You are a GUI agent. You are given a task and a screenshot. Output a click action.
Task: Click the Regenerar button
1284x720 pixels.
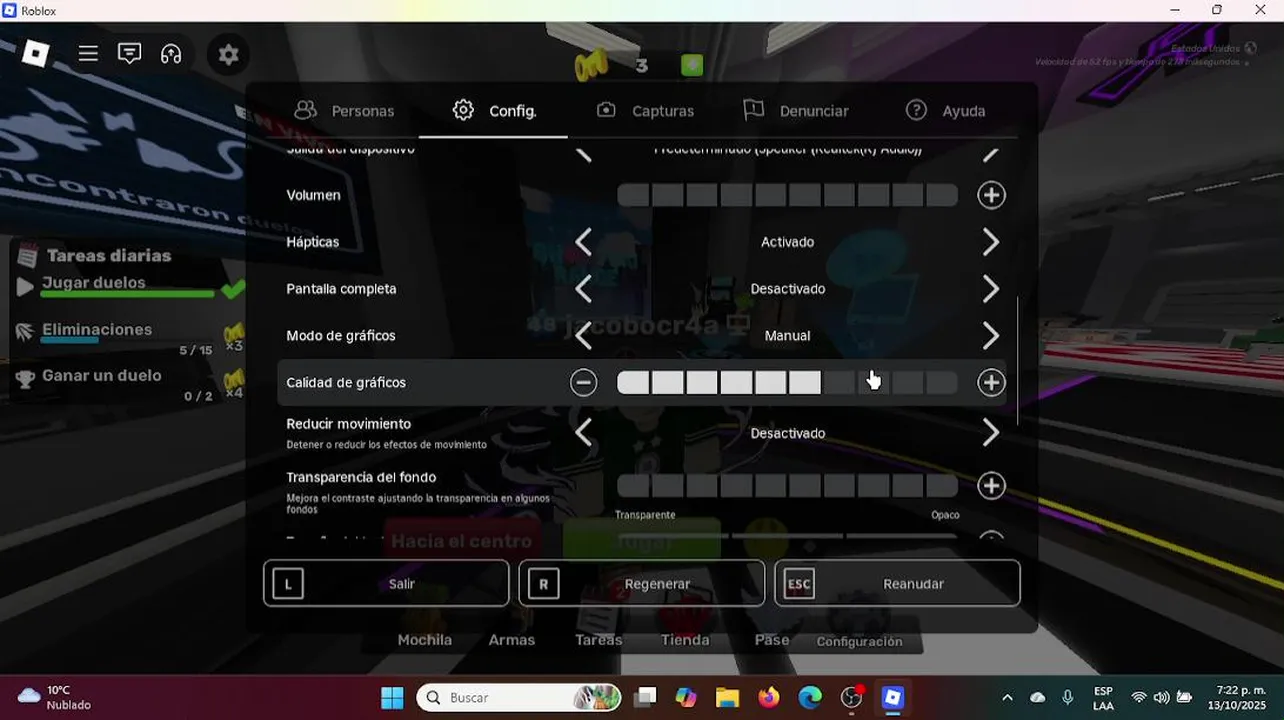tap(642, 584)
